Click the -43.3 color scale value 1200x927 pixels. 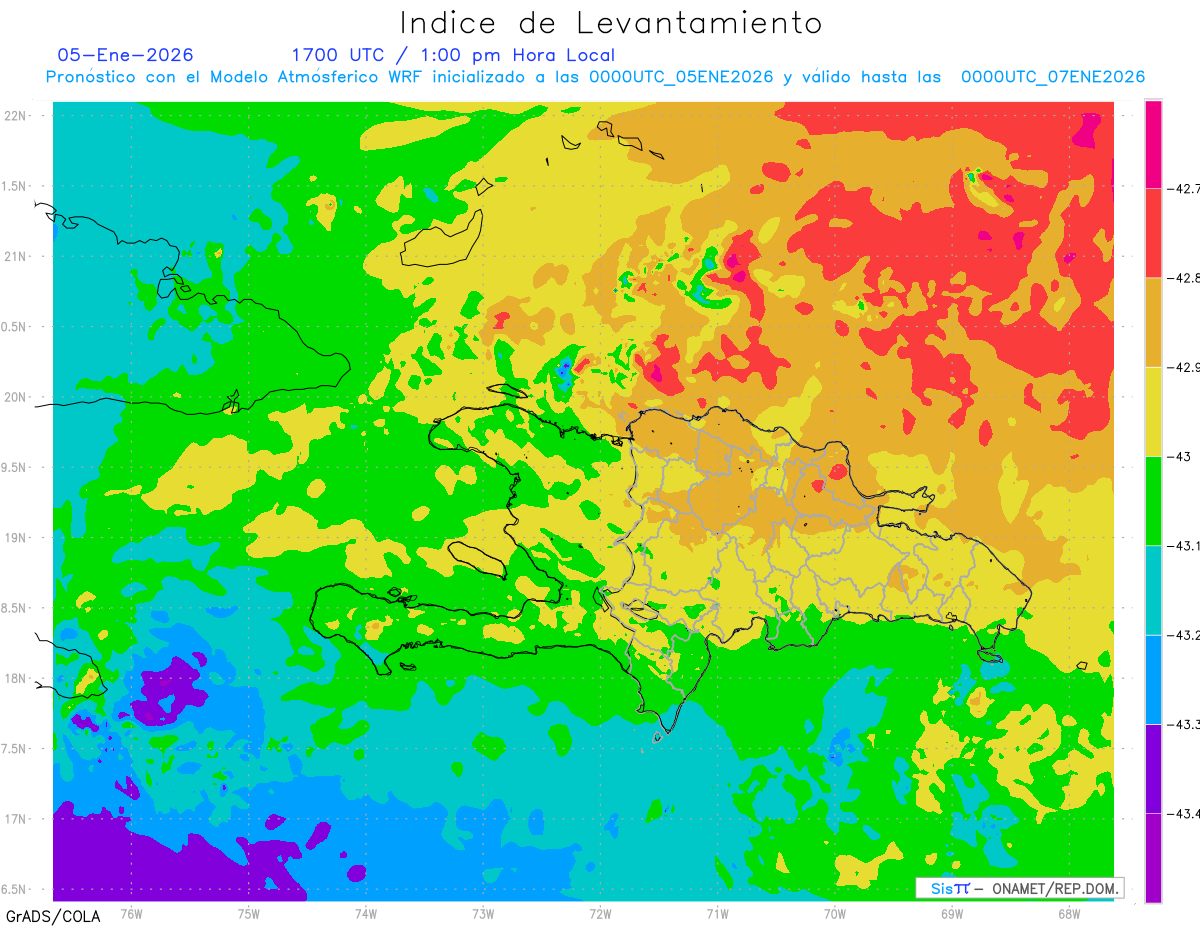1186,724
